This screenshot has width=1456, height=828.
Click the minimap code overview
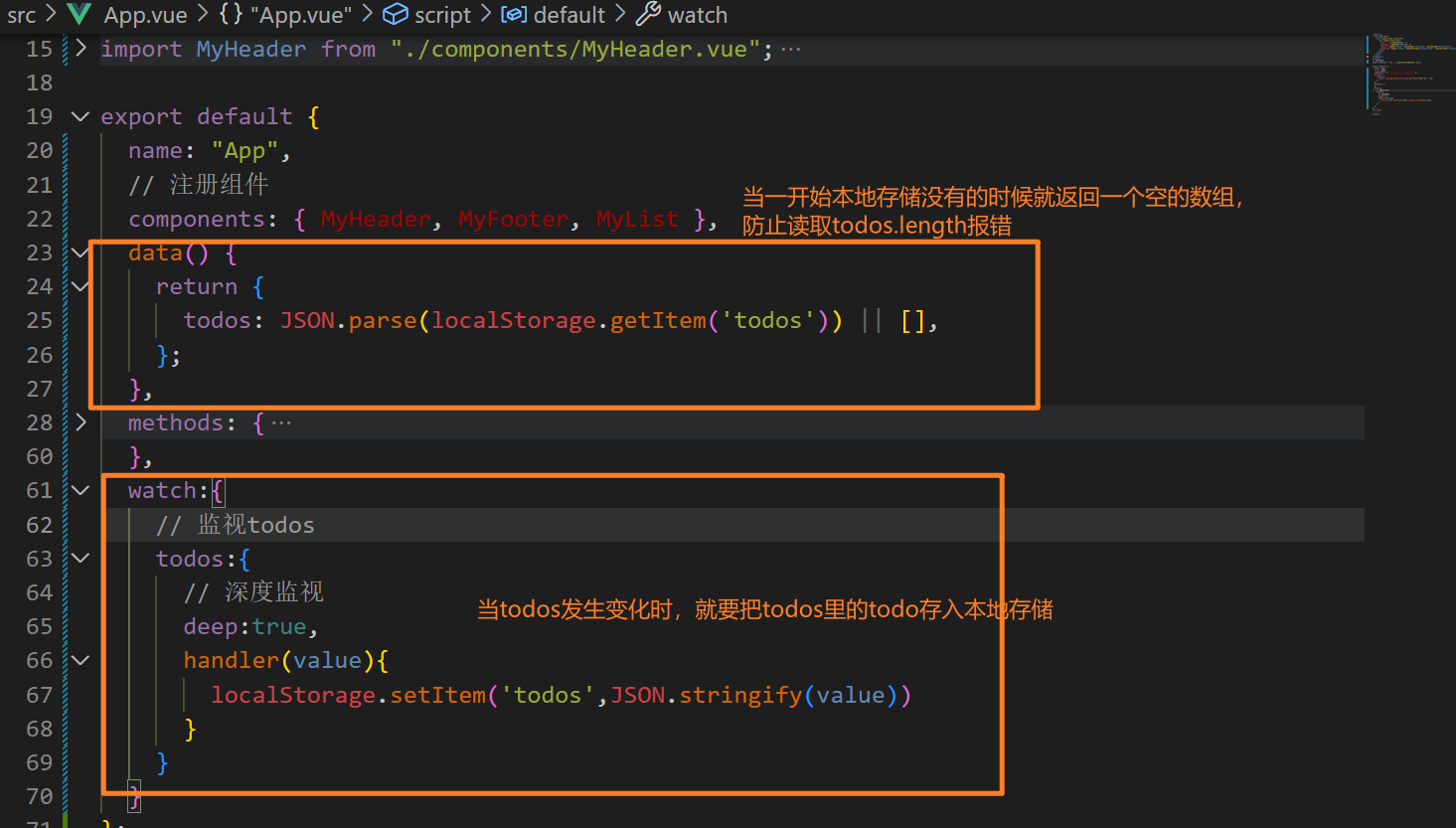(x=1409, y=75)
